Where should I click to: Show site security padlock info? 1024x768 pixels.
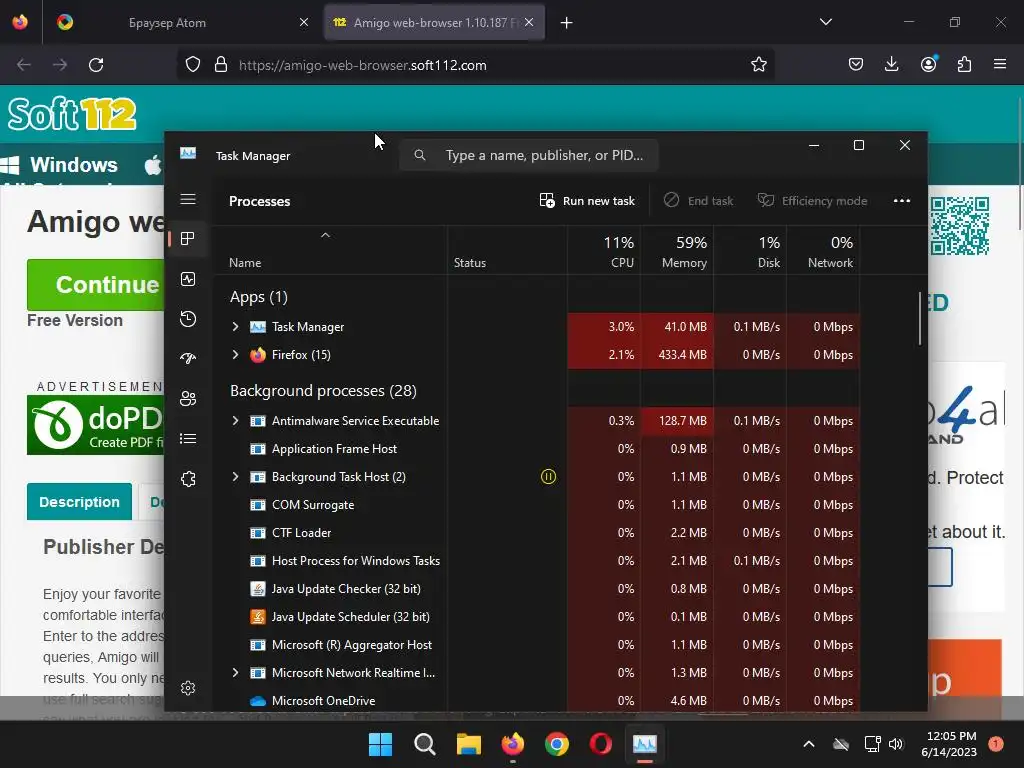[x=221, y=65]
